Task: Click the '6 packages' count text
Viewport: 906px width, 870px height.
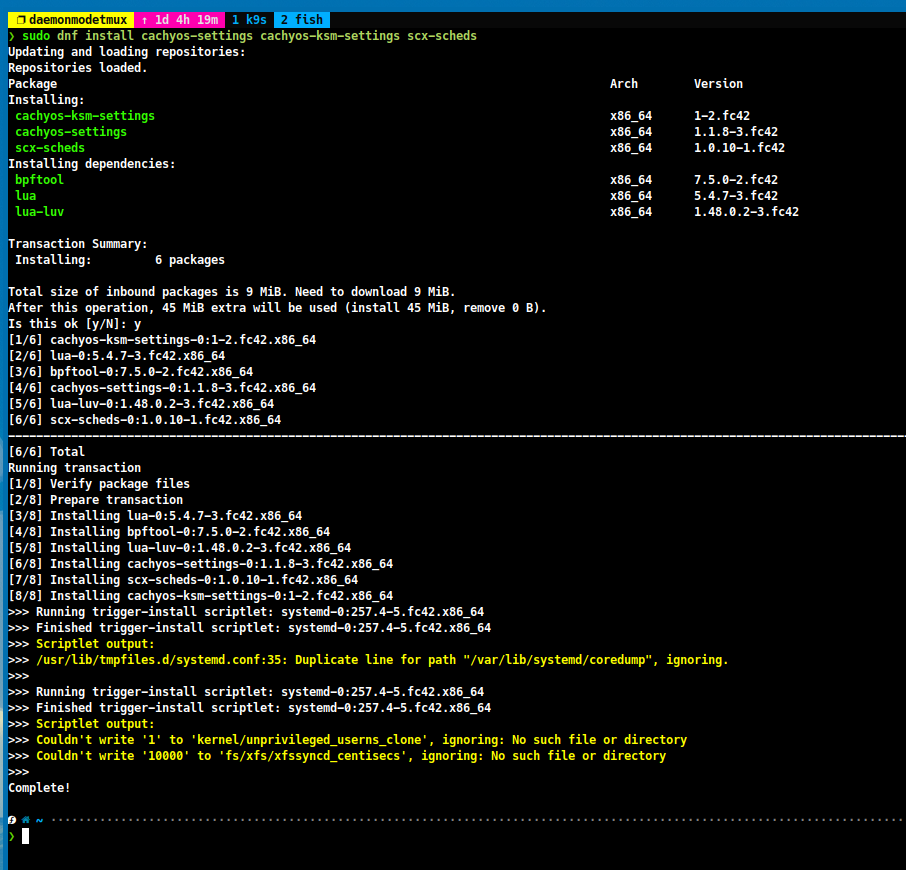Action: click(x=190, y=260)
